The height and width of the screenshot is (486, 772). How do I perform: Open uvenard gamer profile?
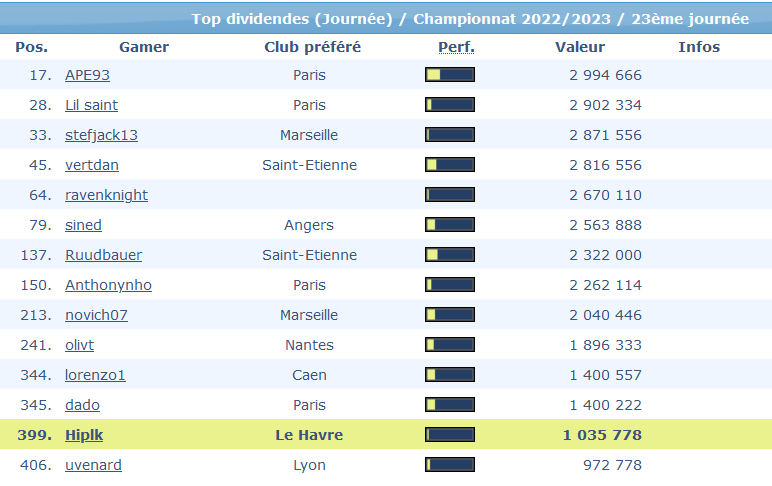click(x=93, y=465)
